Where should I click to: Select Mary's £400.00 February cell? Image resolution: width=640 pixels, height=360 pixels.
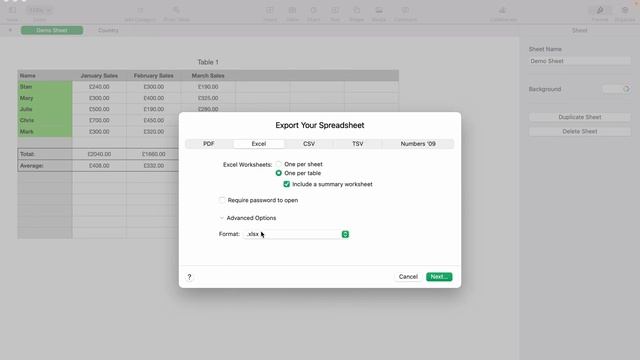tap(153, 98)
